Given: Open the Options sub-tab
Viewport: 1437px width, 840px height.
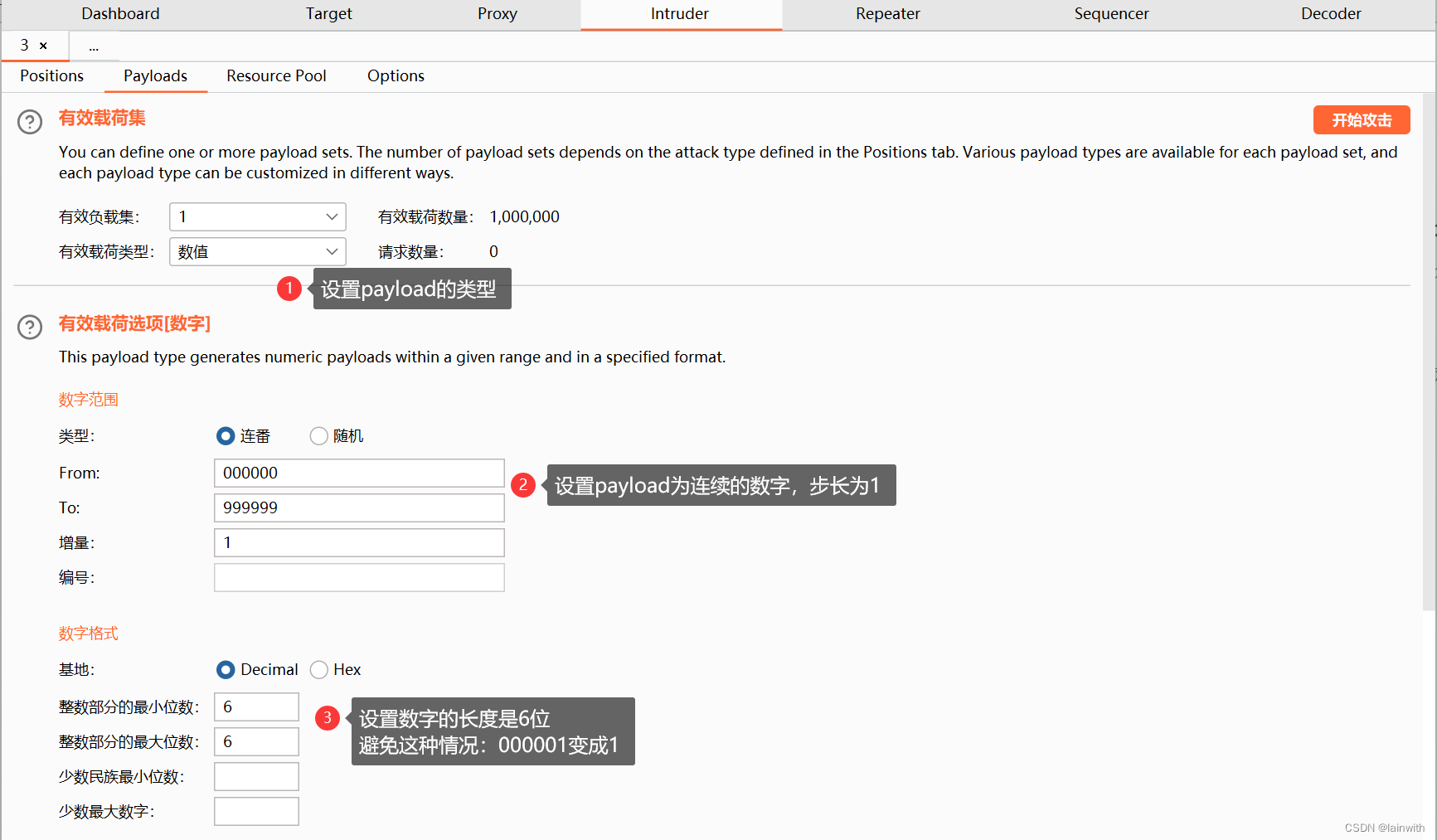Looking at the screenshot, I should [x=396, y=76].
